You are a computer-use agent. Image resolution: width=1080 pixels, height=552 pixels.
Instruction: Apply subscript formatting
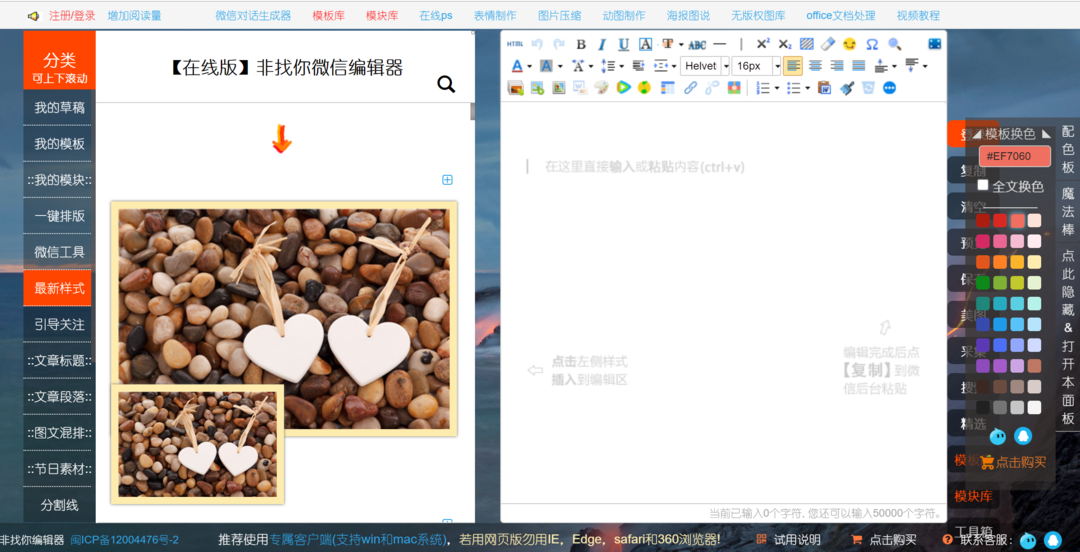[x=785, y=44]
